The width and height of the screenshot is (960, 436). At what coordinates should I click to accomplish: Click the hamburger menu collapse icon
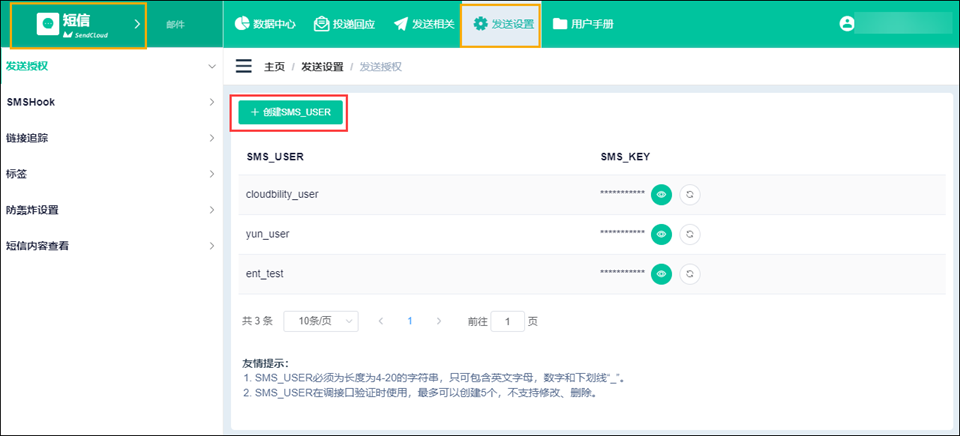coord(243,67)
